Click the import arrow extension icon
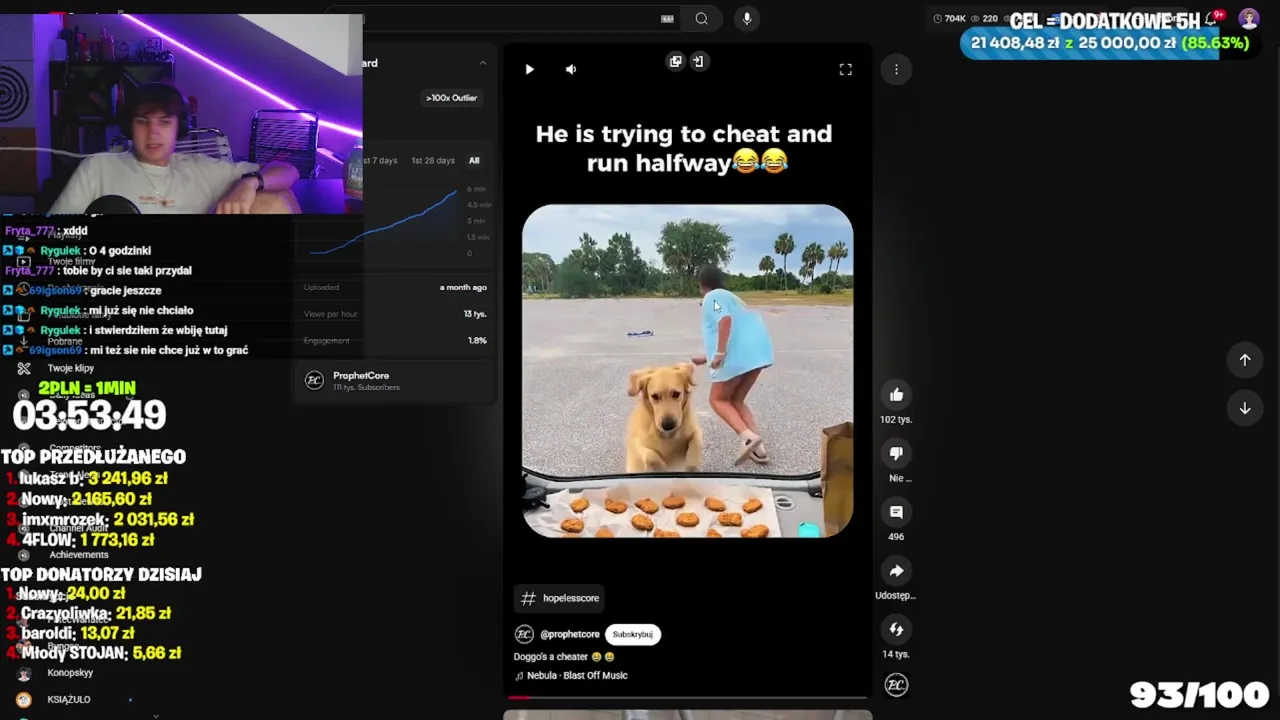 point(698,62)
